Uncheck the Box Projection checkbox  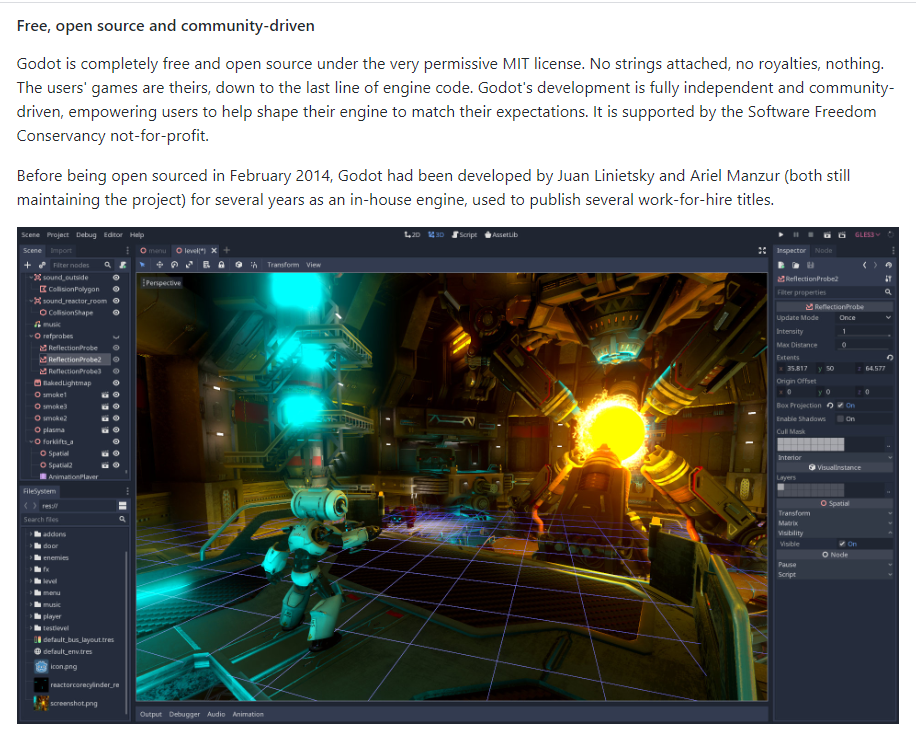[x=841, y=405]
